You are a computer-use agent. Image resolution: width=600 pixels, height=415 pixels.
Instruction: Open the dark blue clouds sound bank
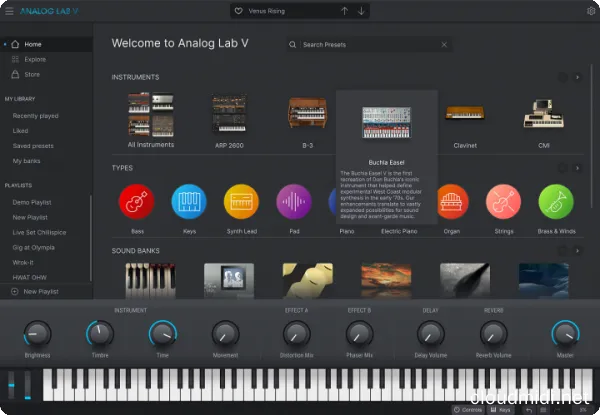544,280
